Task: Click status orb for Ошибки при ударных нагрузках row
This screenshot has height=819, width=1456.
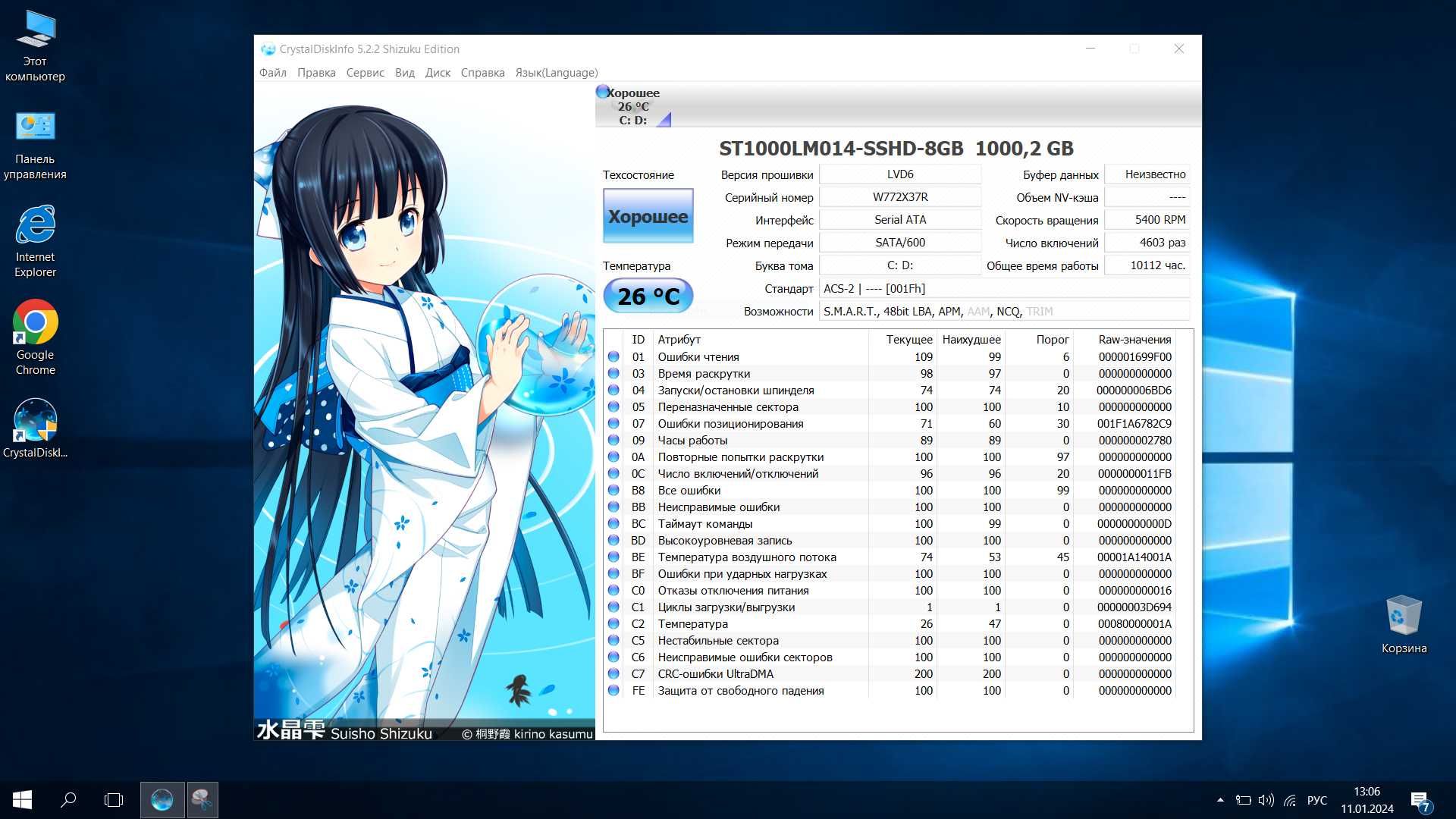Action: point(613,574)
